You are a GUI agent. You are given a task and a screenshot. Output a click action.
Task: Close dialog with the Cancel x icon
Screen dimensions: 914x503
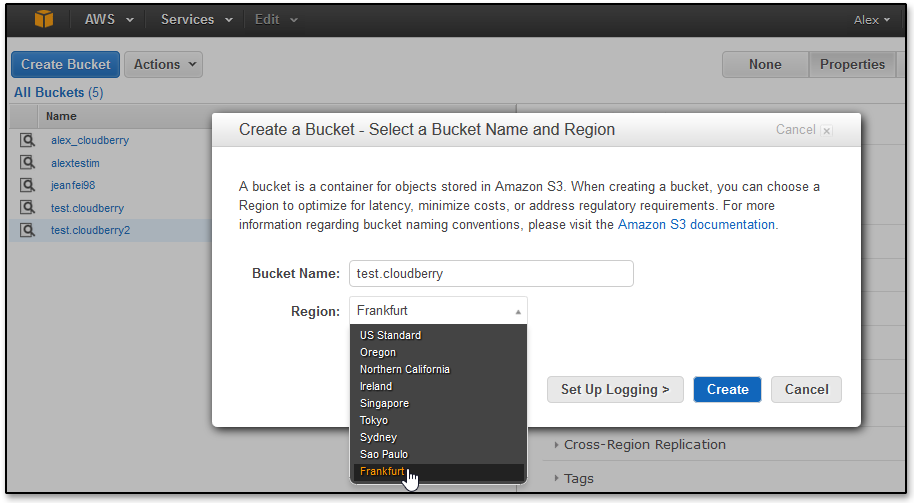click(826, 130)
